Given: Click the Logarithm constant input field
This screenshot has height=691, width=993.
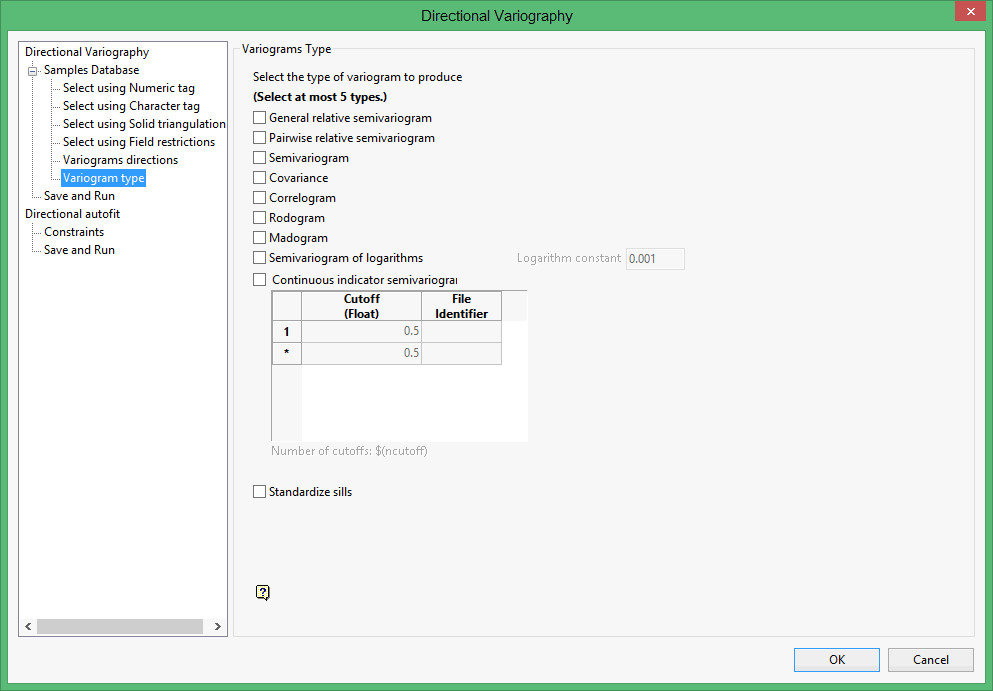Looking at the screenshot, I should (x=655, y=258).
